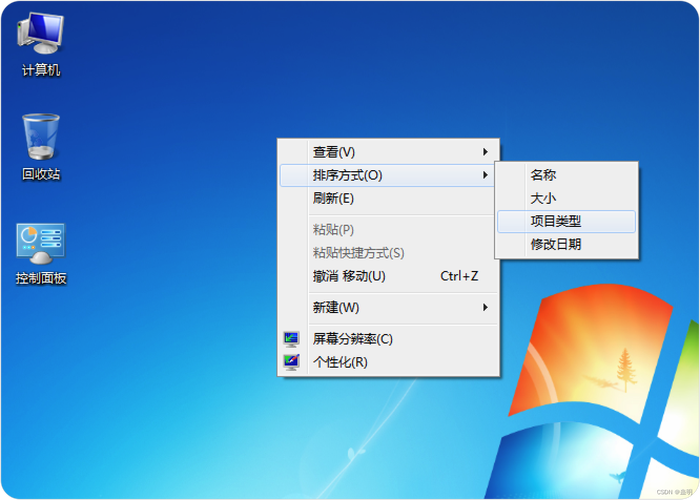Screen dimensions: 700x500
Task: Click 刷新(E) to refresh desktop
Action: tap(388, 198)
